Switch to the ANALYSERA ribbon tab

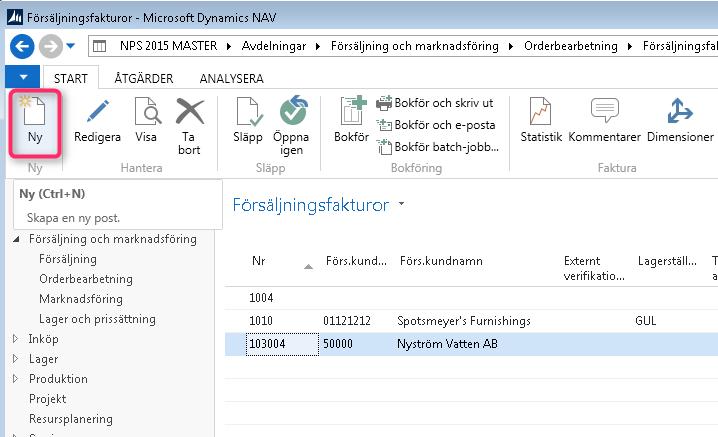(x=231, y=78)
